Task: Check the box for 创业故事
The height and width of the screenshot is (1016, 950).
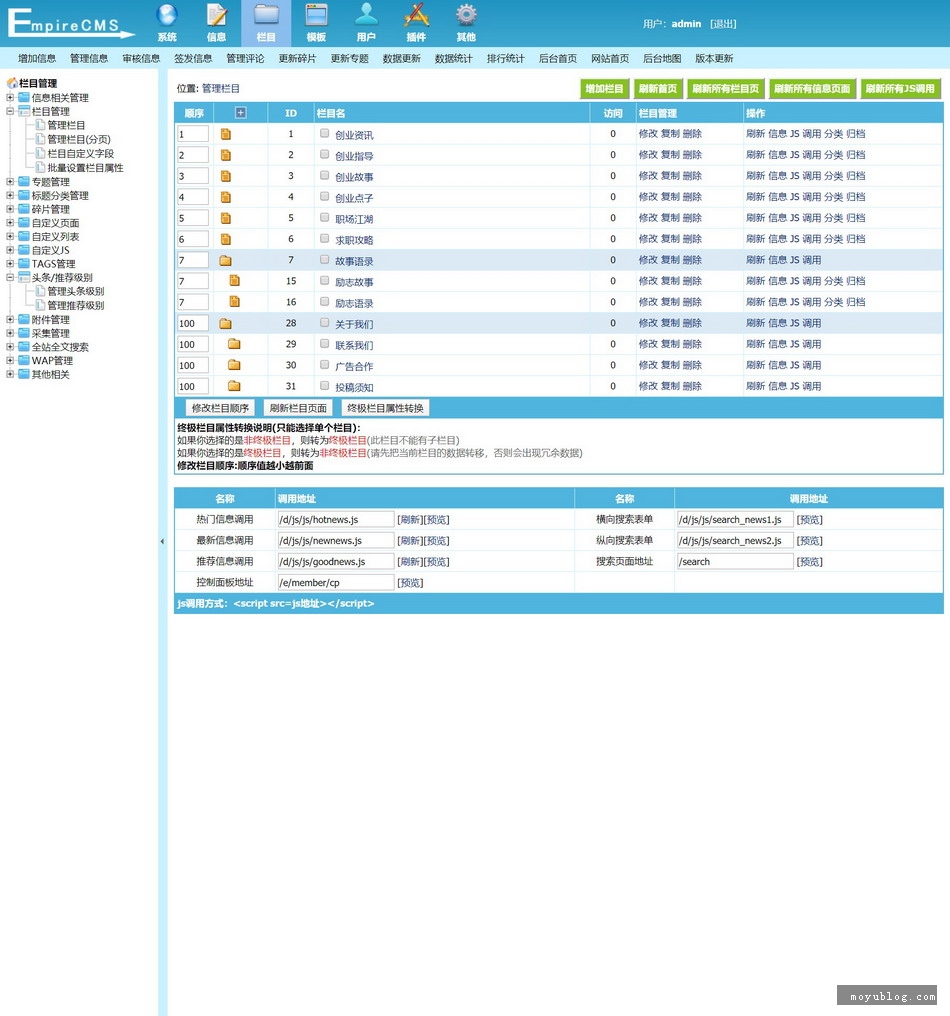Action: (x=325, y=175)
